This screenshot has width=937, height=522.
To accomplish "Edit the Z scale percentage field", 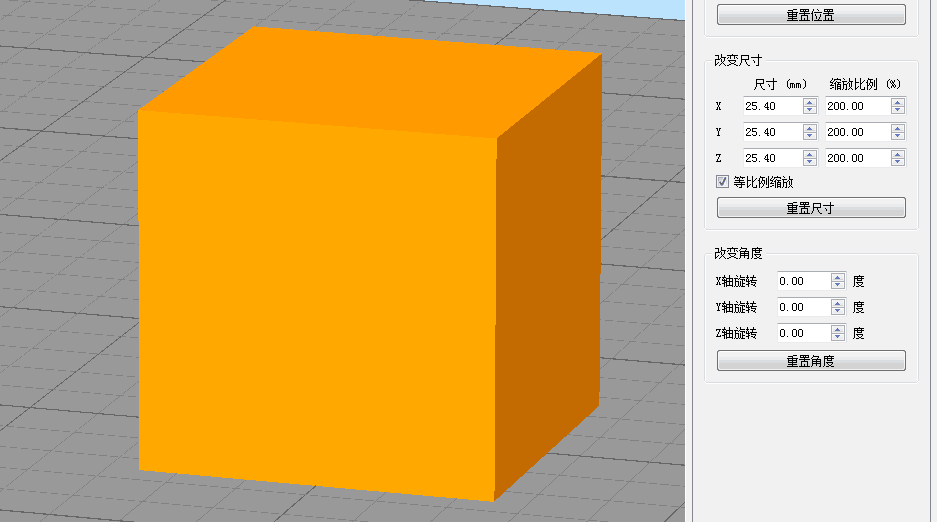I will (x=858, y=158).
